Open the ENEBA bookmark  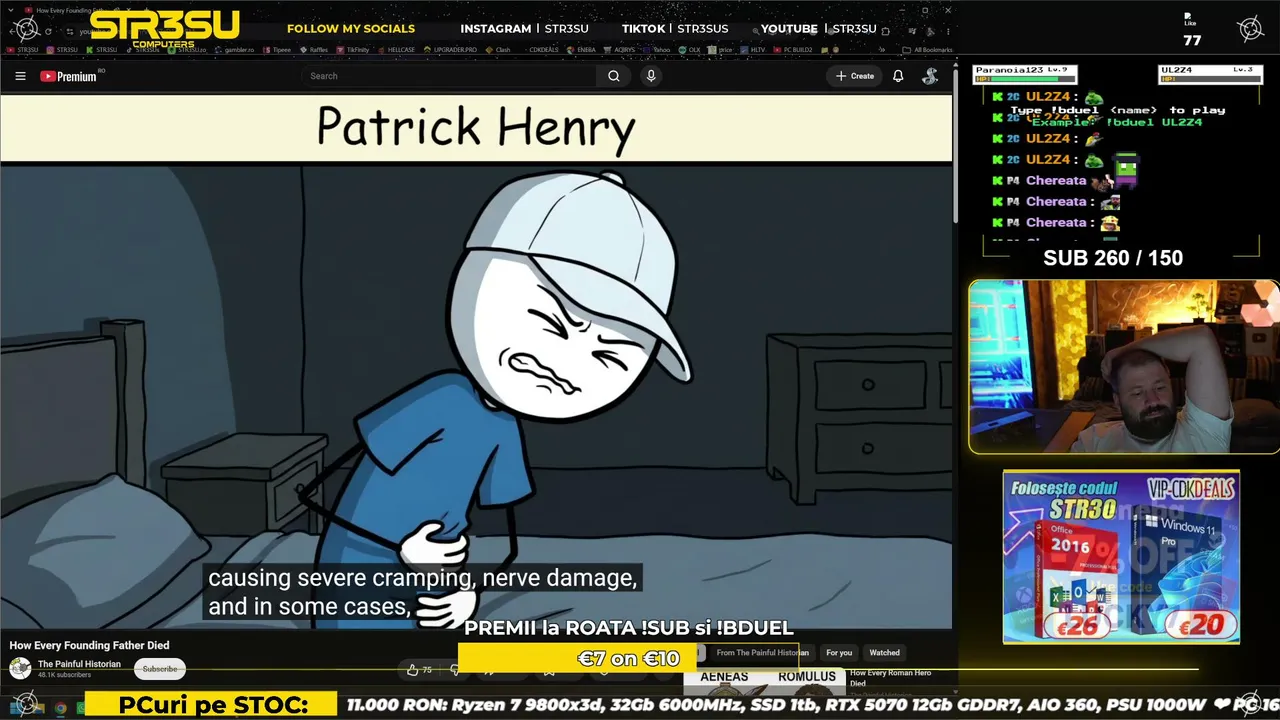click(582, 49)
